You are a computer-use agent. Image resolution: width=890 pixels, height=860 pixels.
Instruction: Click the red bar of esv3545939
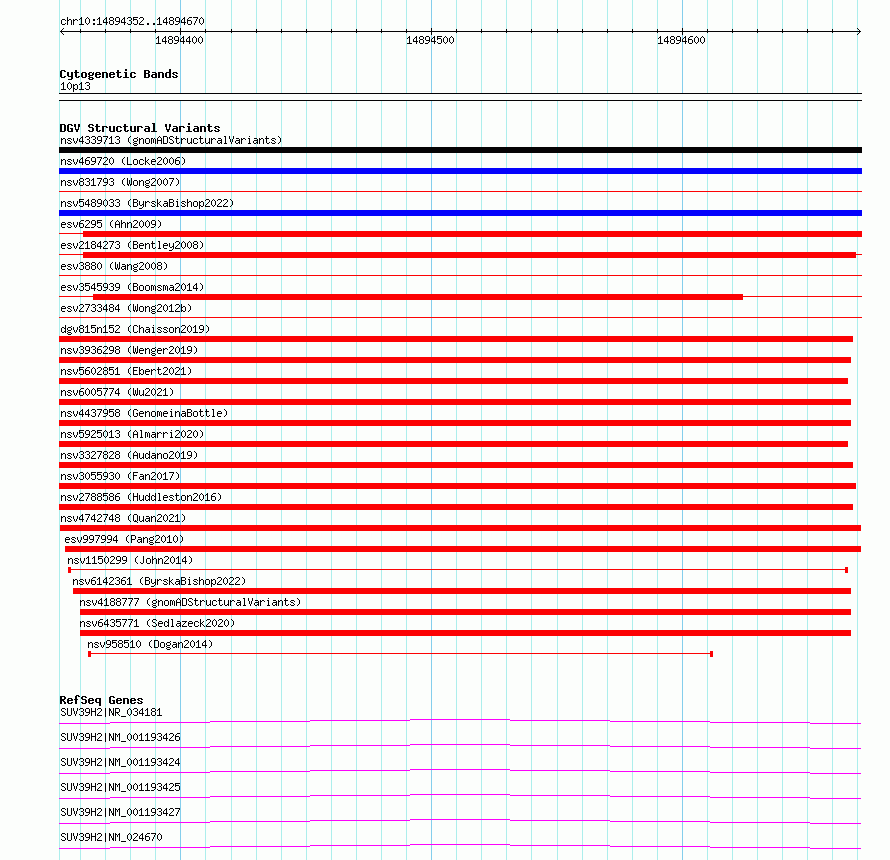418,297
